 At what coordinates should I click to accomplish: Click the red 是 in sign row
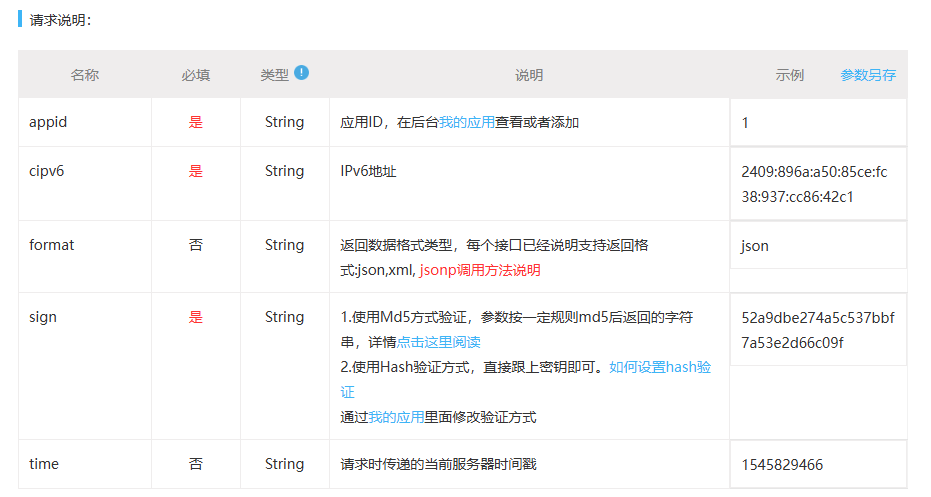195,317
